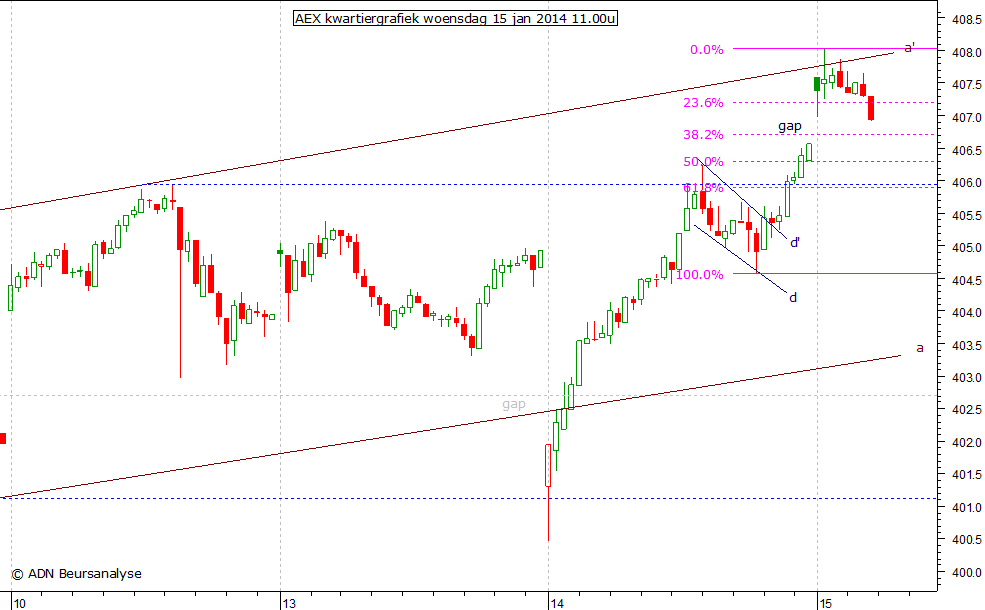Click the price axis value 401.5

(x=966, y=475)
